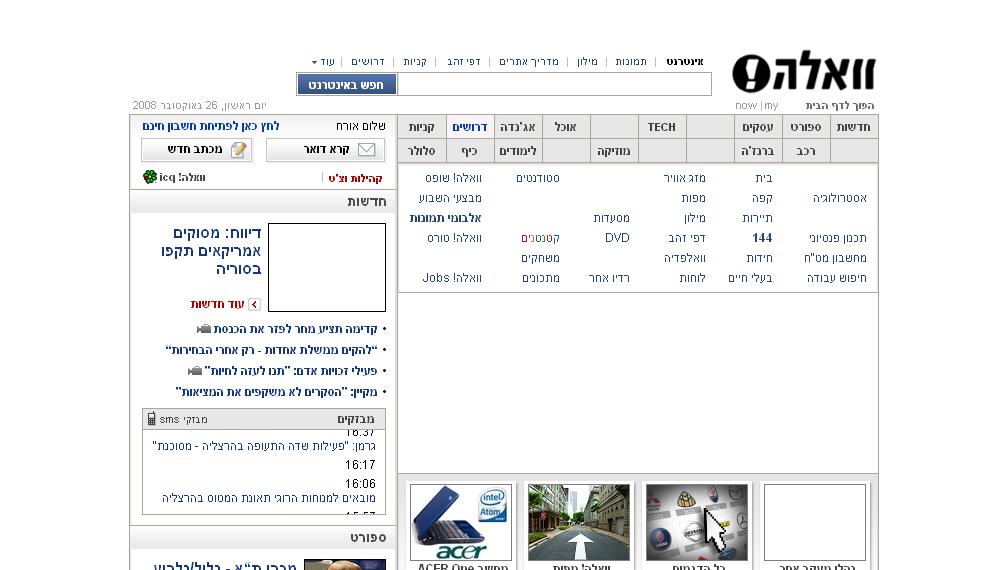Open the וואלפדיה link
This screenshot has height=570, width=1007.
685,258
